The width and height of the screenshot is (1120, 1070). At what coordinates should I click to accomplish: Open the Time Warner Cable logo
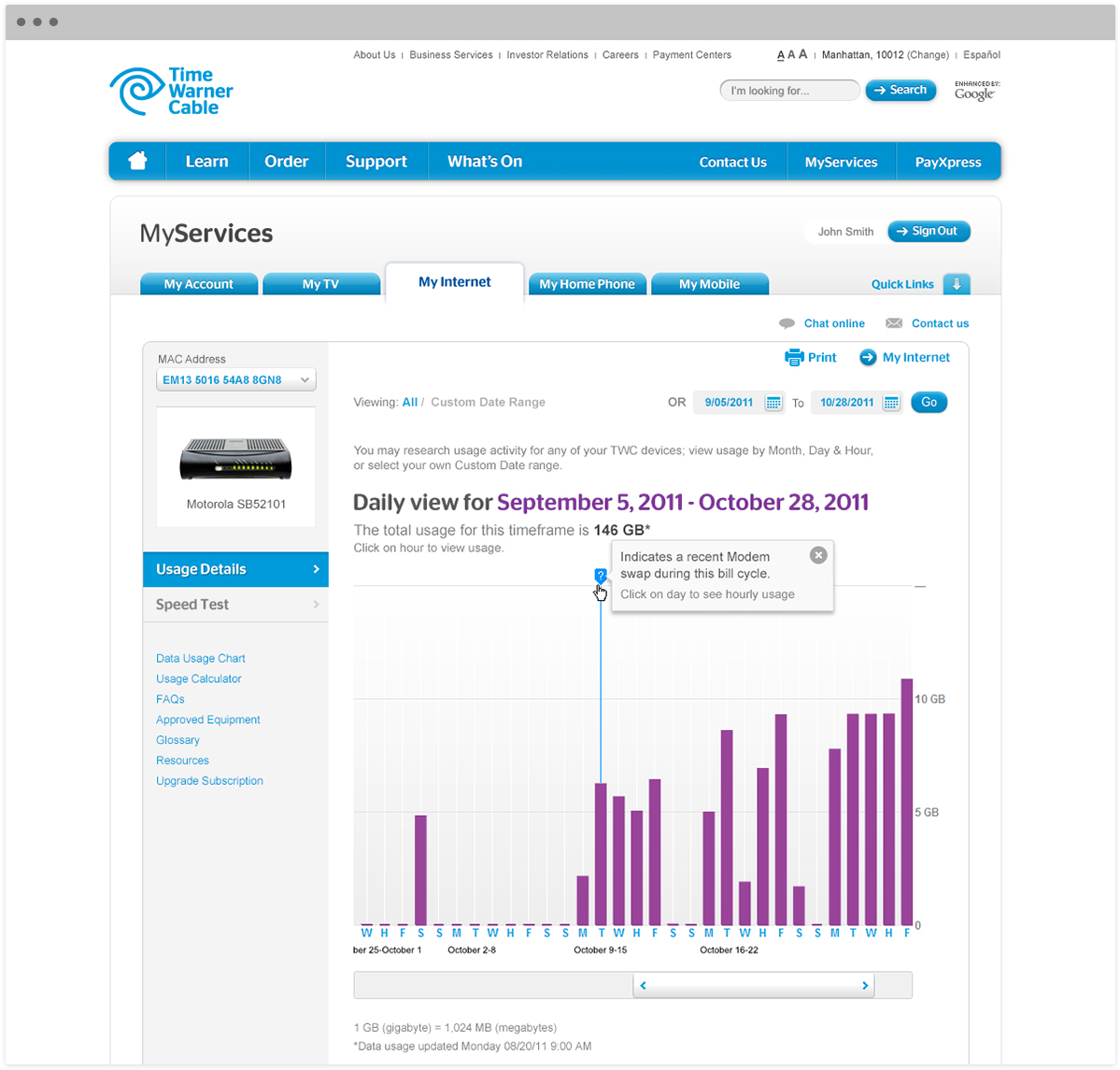pos(172,91)
